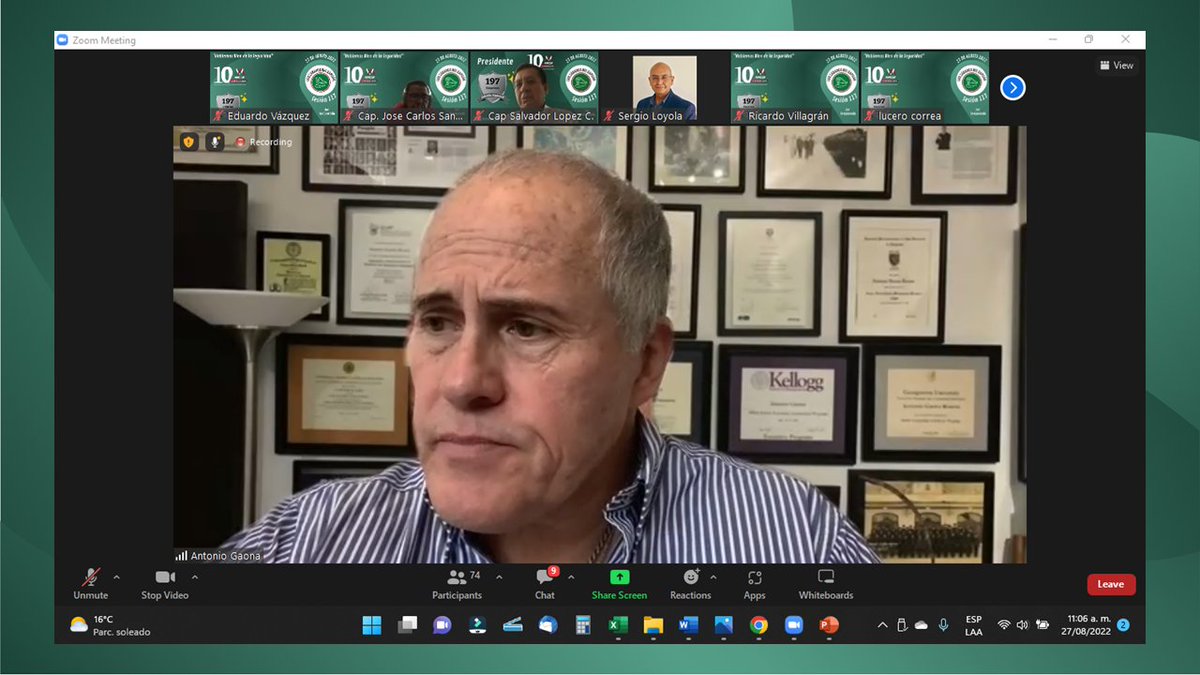The height and width of the screenshot is (675, 1200).
Task: Show hidden system tray icons
Action: click(882, 625)
